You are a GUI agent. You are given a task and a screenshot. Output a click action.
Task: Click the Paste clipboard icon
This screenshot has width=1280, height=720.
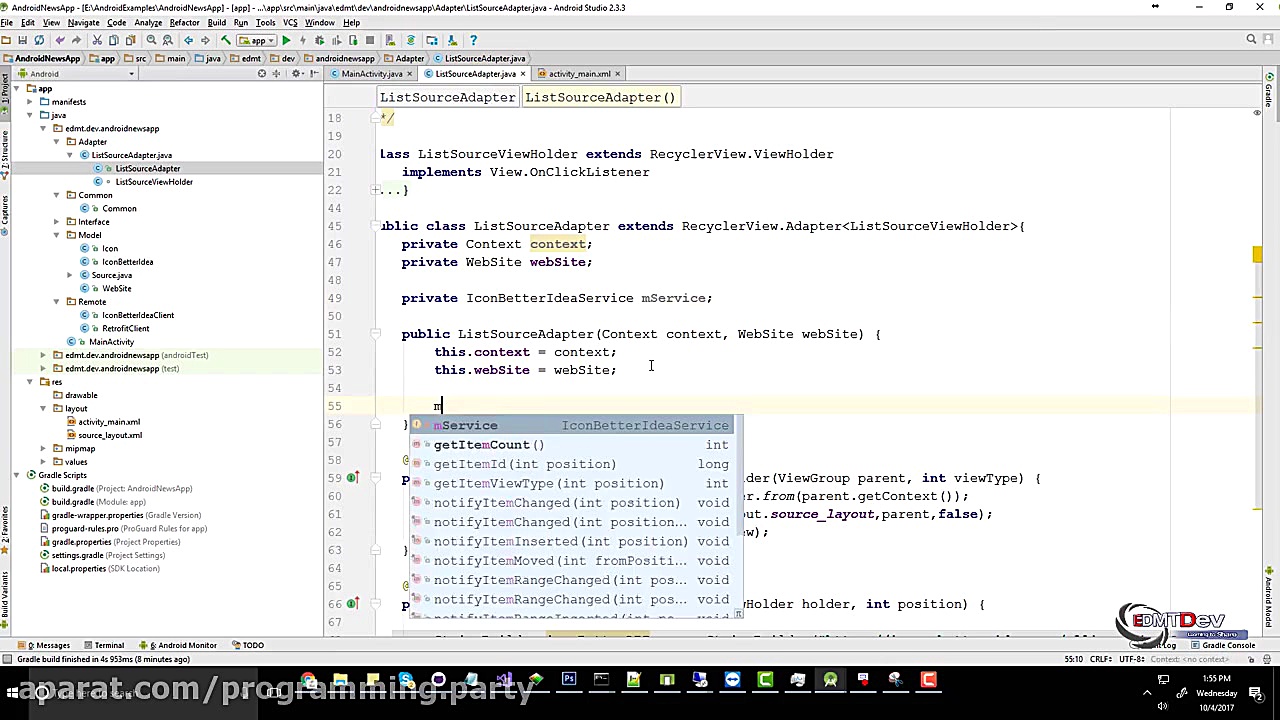click(x=130, y=40)
